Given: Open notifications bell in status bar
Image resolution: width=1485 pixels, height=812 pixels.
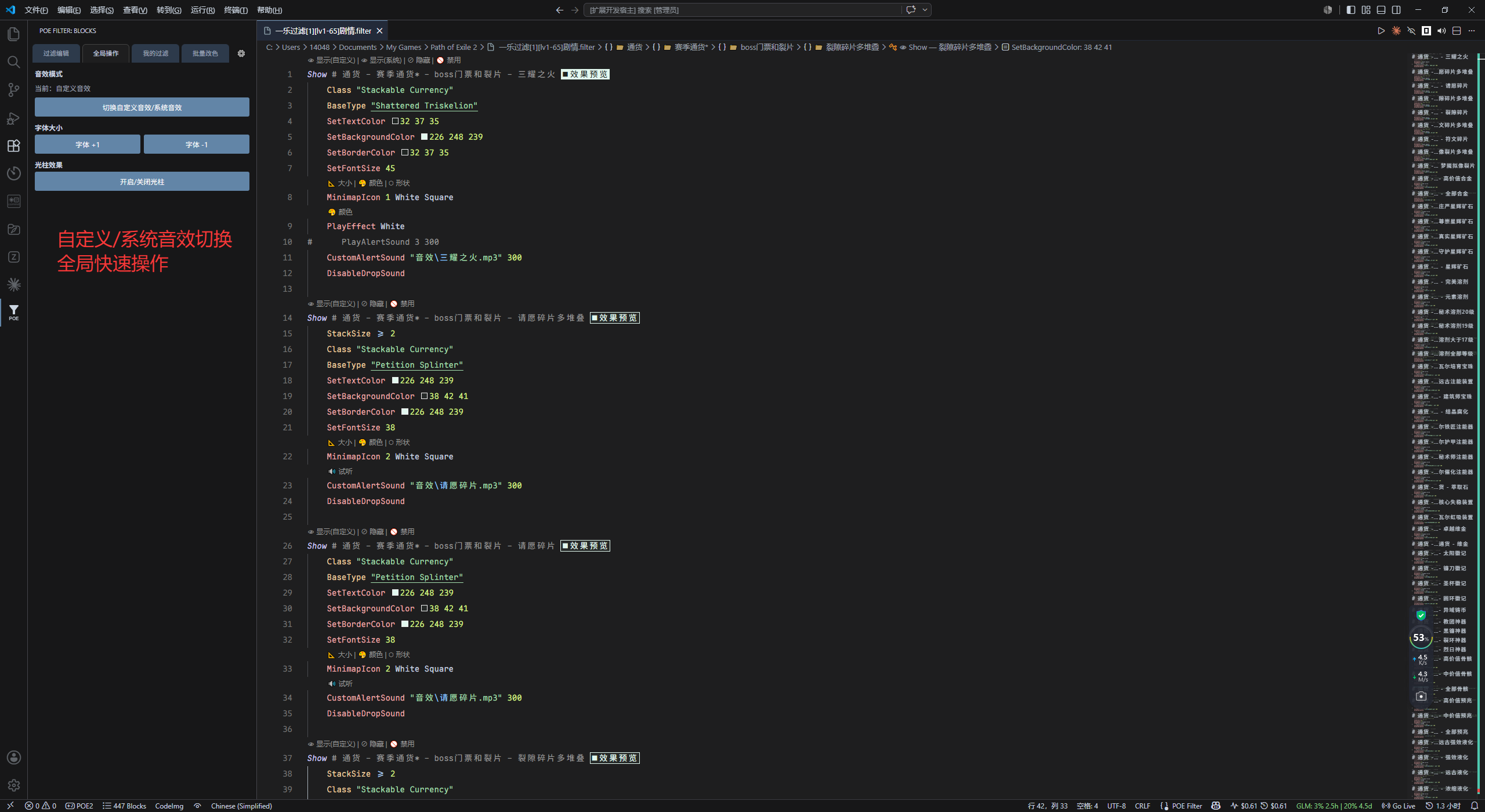Looking at the screenshot, I should (1474, 806).
